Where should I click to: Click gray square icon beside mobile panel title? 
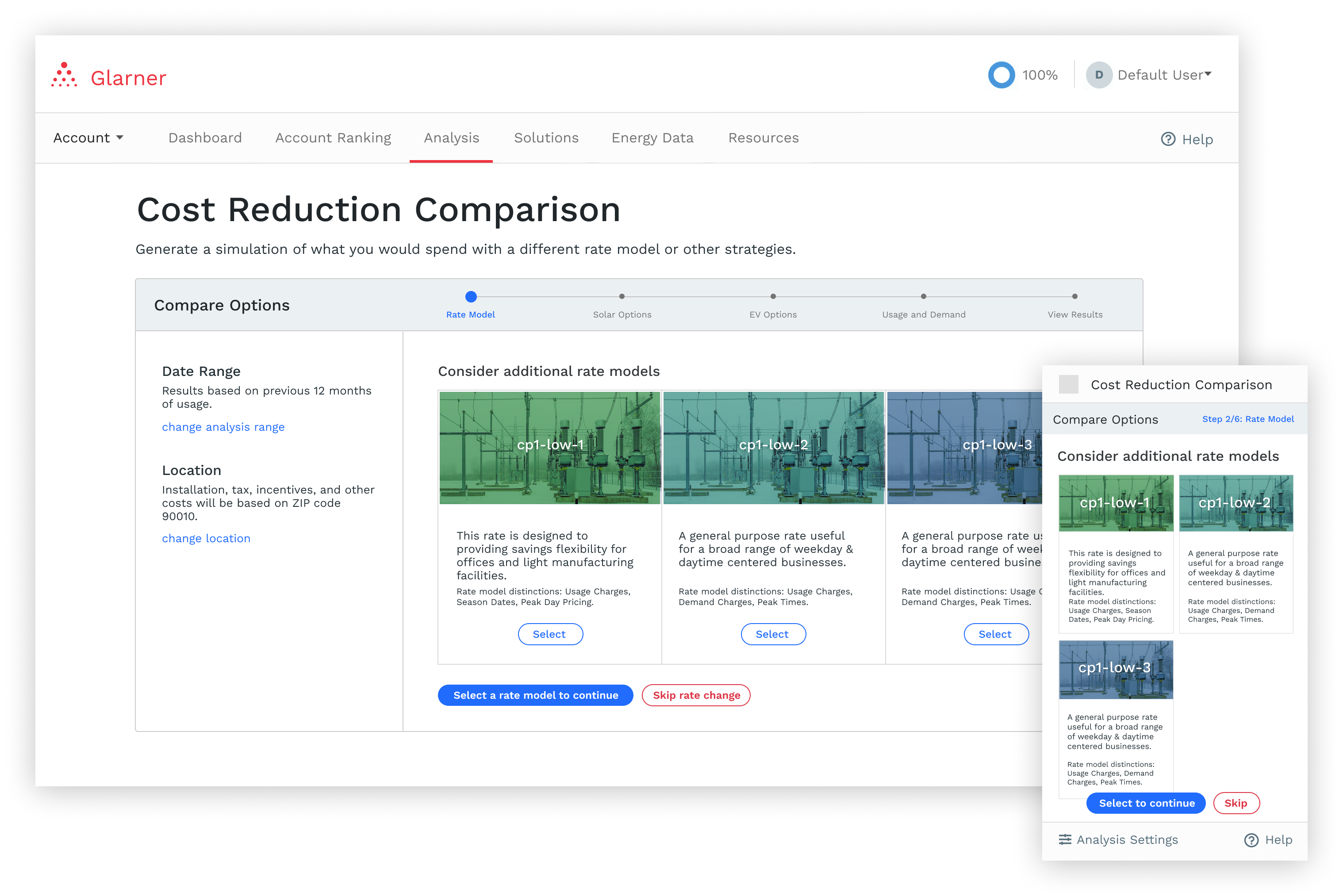pyautogui.click(x=1068, y=384)
